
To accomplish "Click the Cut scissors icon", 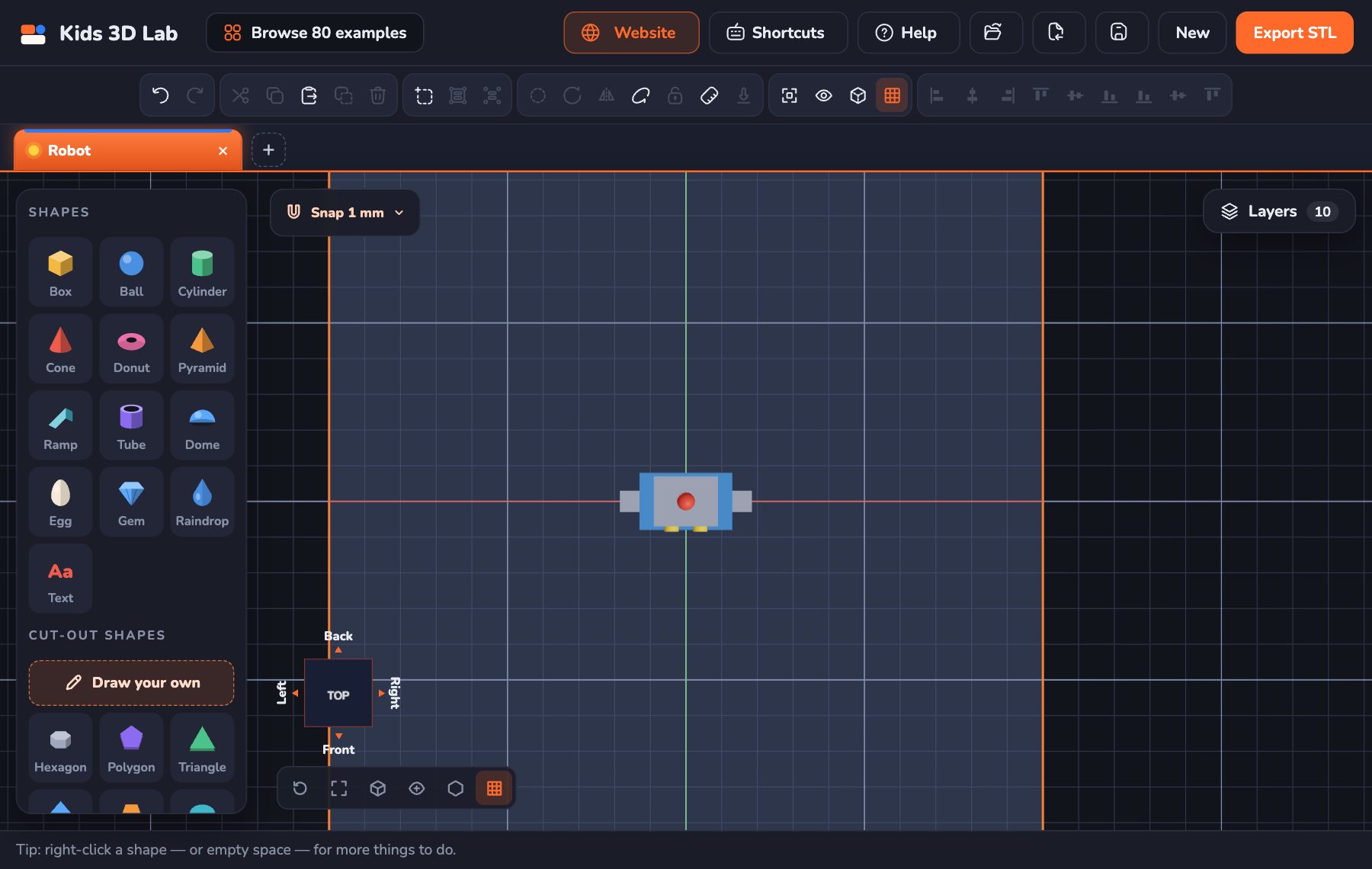I will pyautogui.click(x=240, y=95).
